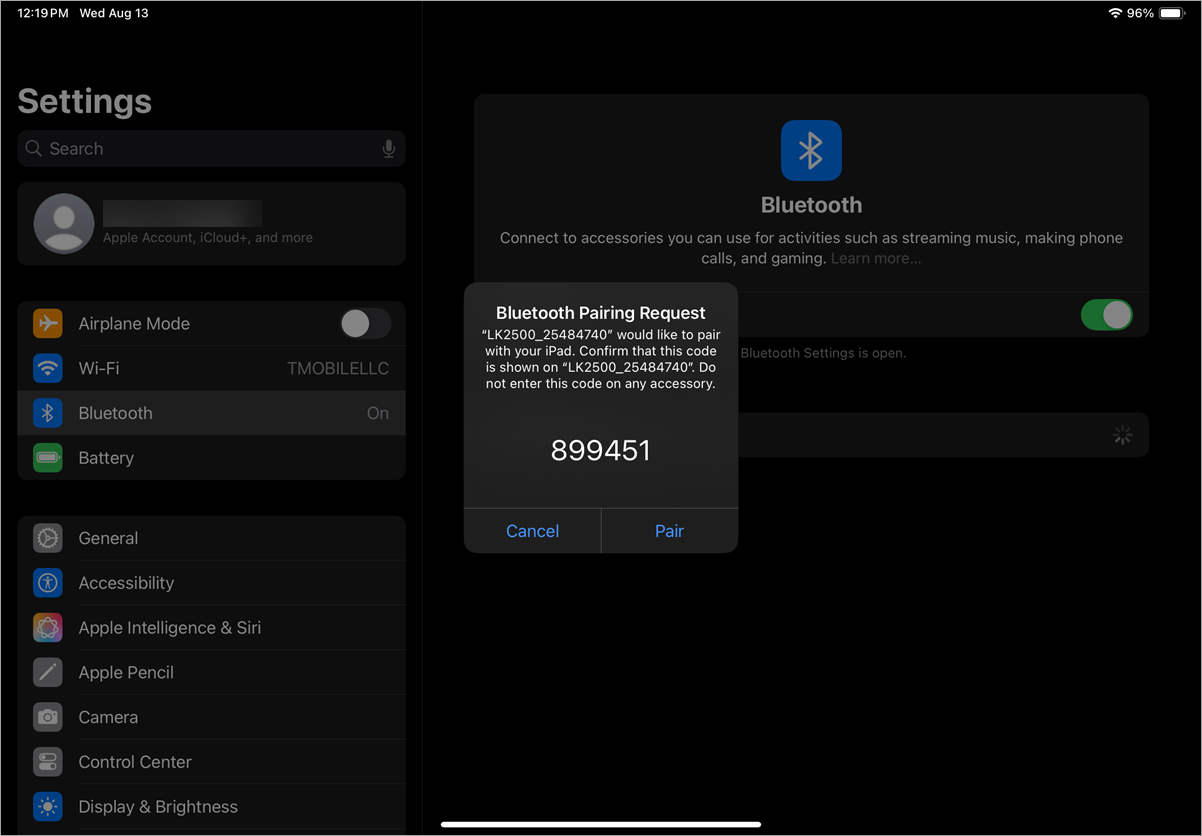1202x836 pixels.
Task: Tap the green Battery icon
Action: point(48,458)
